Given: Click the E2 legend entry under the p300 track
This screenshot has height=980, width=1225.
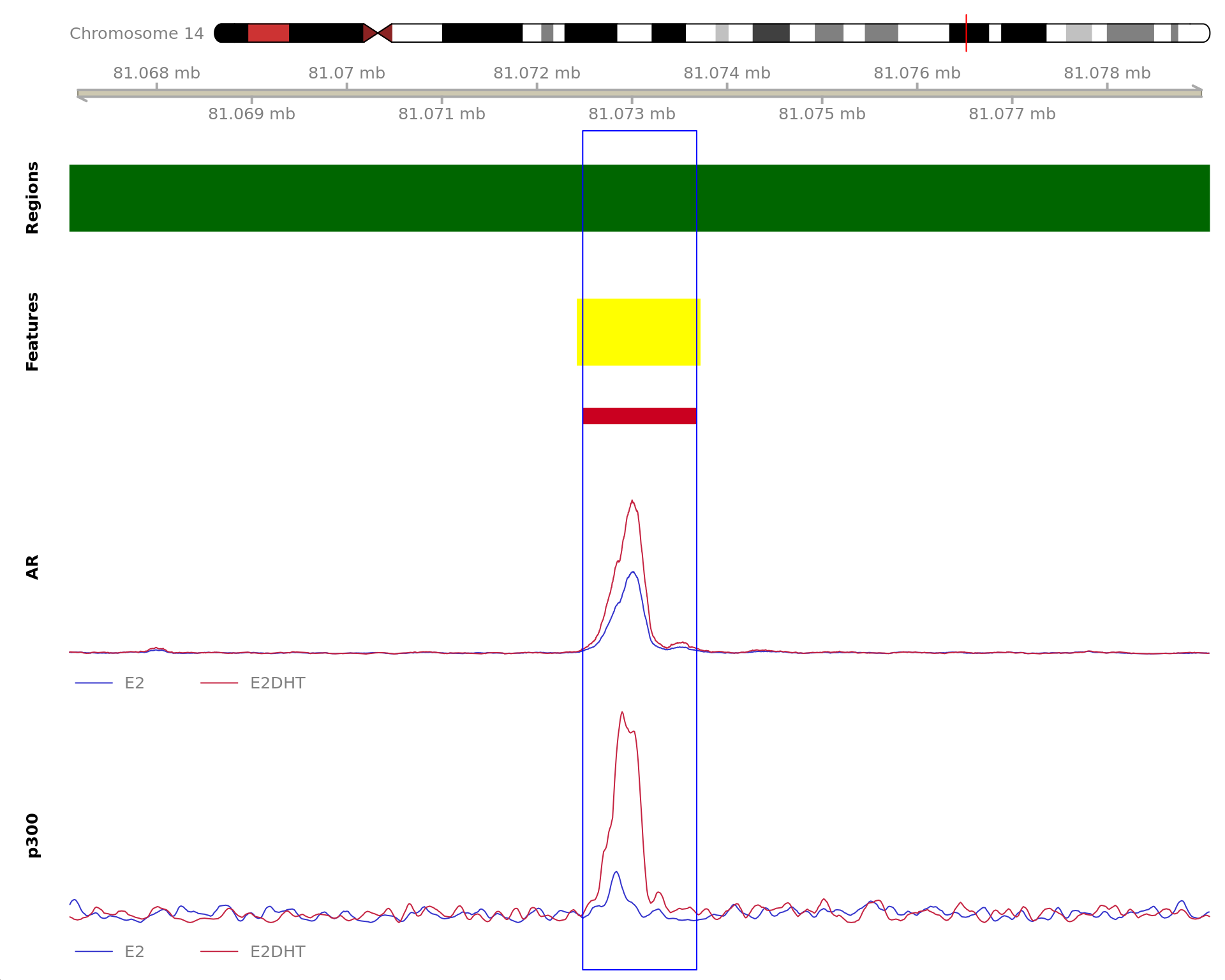Looking at the screenshot, I should (110, 952).
